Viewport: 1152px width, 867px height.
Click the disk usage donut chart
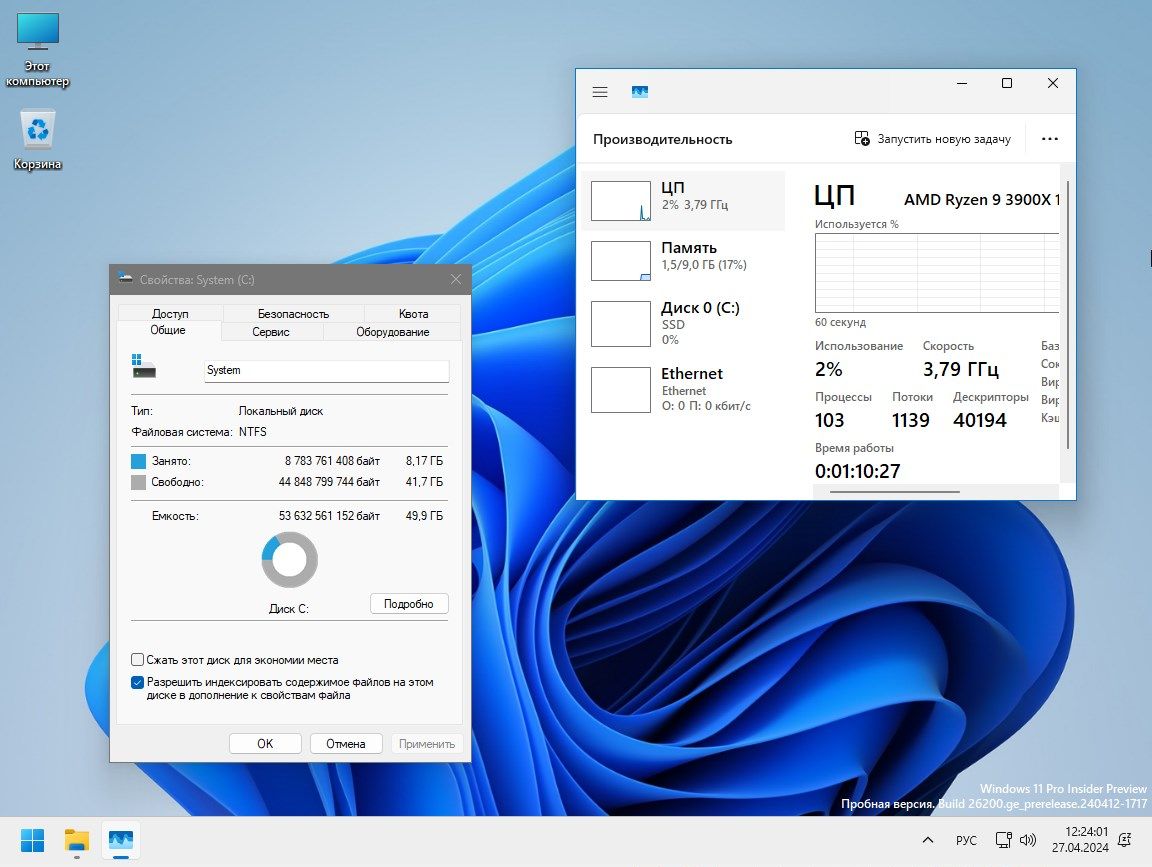[x=289, y=560]
